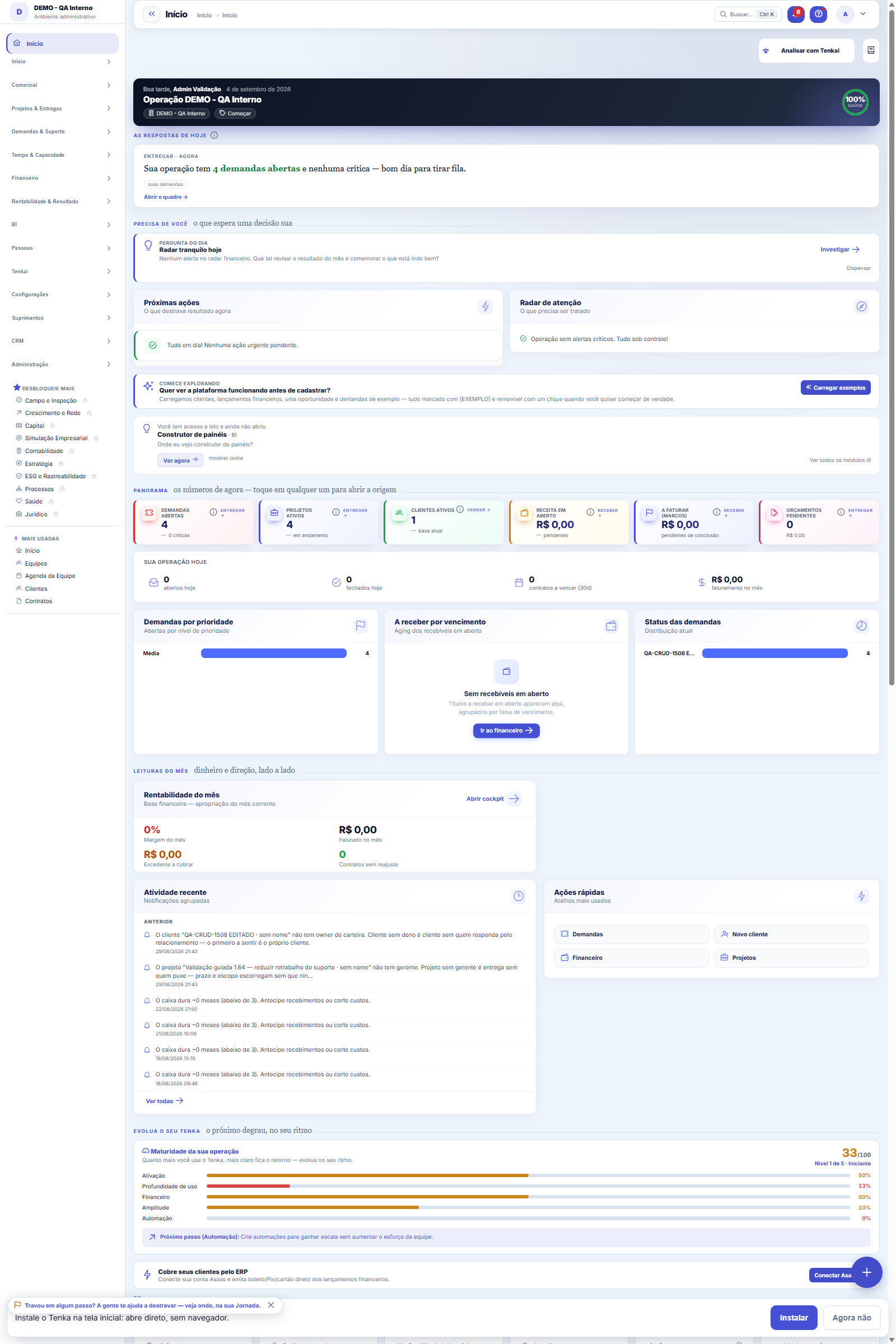Click the floating plus action button
This screenshot has height=1344, width=896.
[x=866, y=1272]
